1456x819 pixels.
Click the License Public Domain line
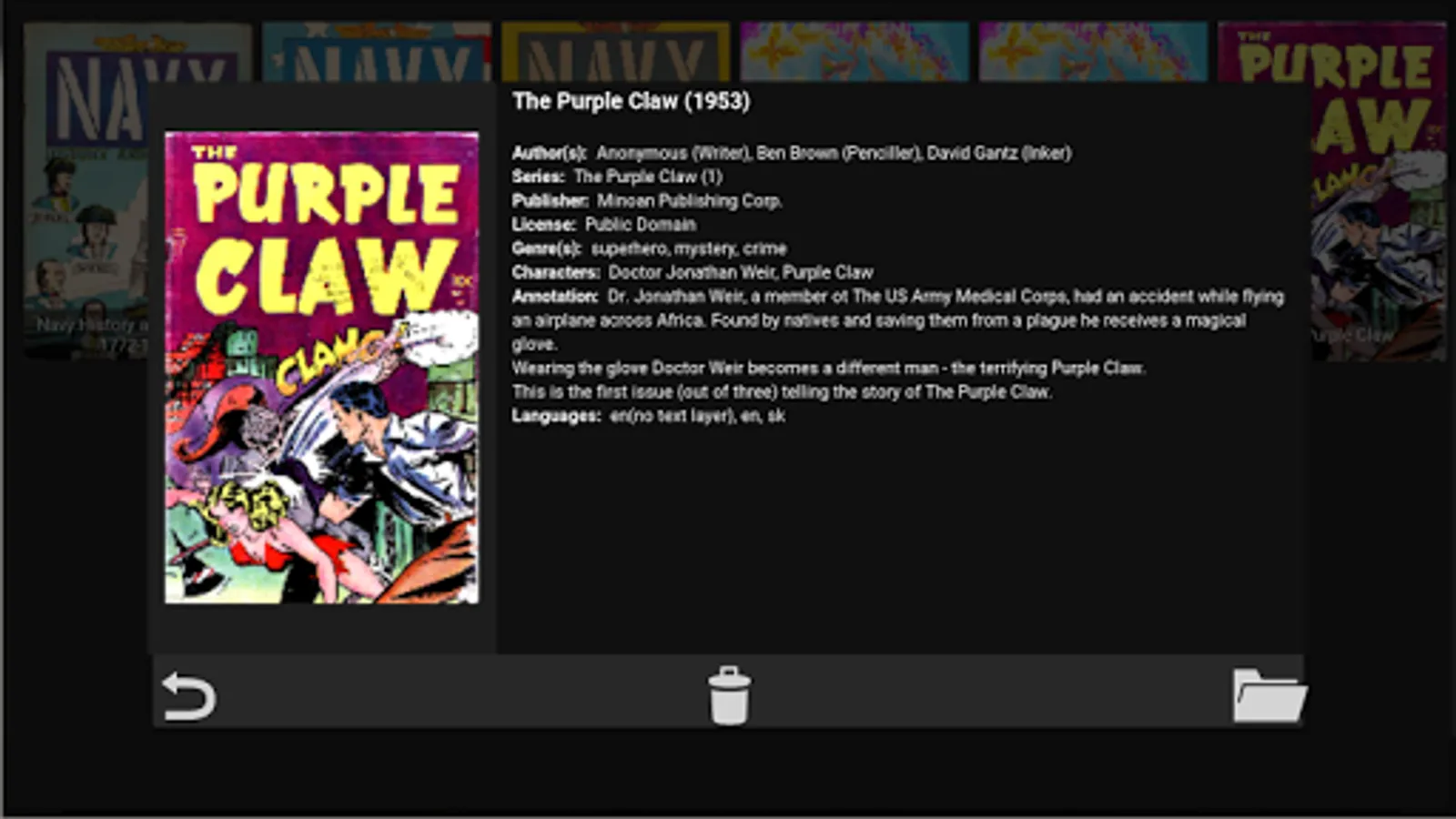[603, 224]
